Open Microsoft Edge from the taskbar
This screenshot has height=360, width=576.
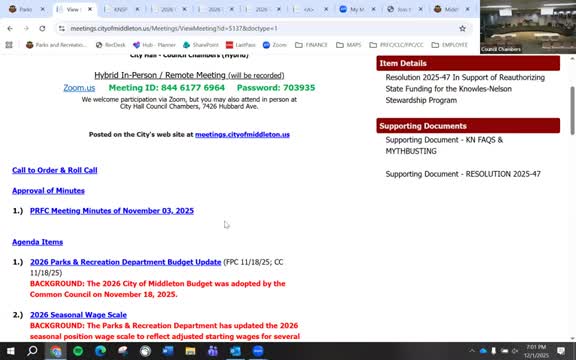(x=100, y=351)
